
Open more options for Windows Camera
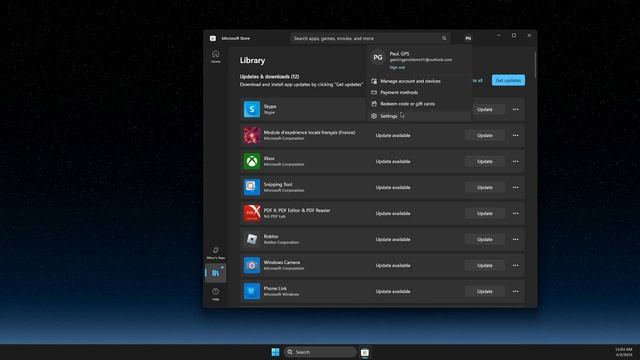pyautogui.click(x=516, y=265)
